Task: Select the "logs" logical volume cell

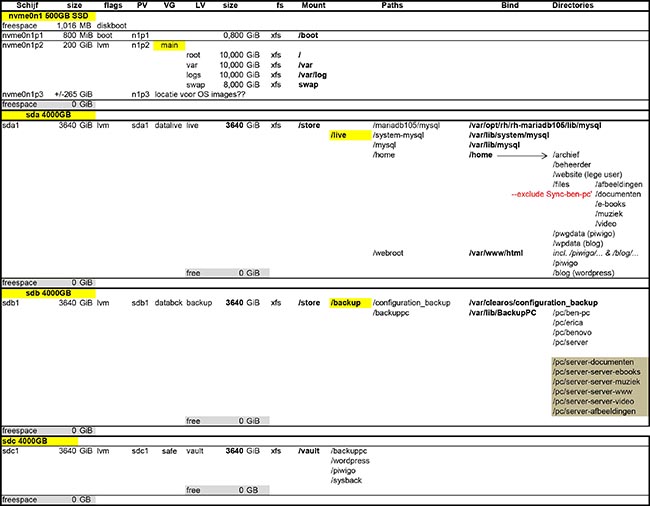Action: coord(194,75)
